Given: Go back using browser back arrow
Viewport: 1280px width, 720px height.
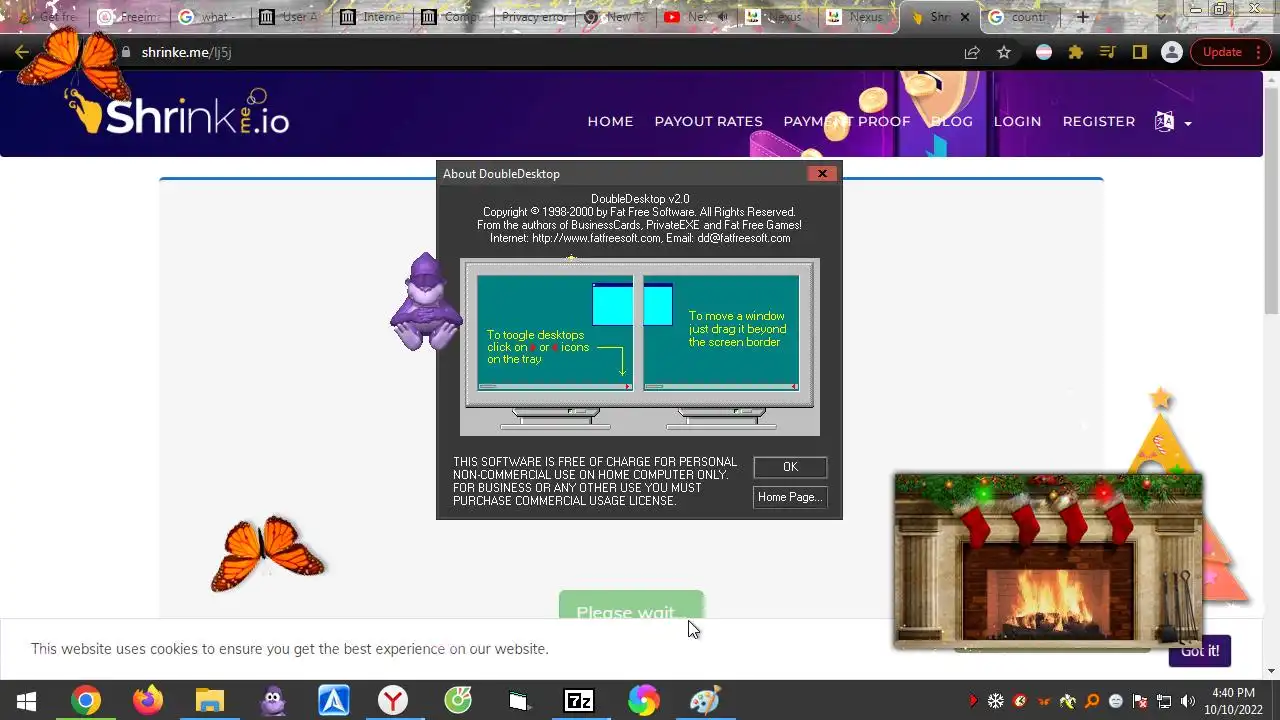Looking at the screenshot, I should click(22, 52).
